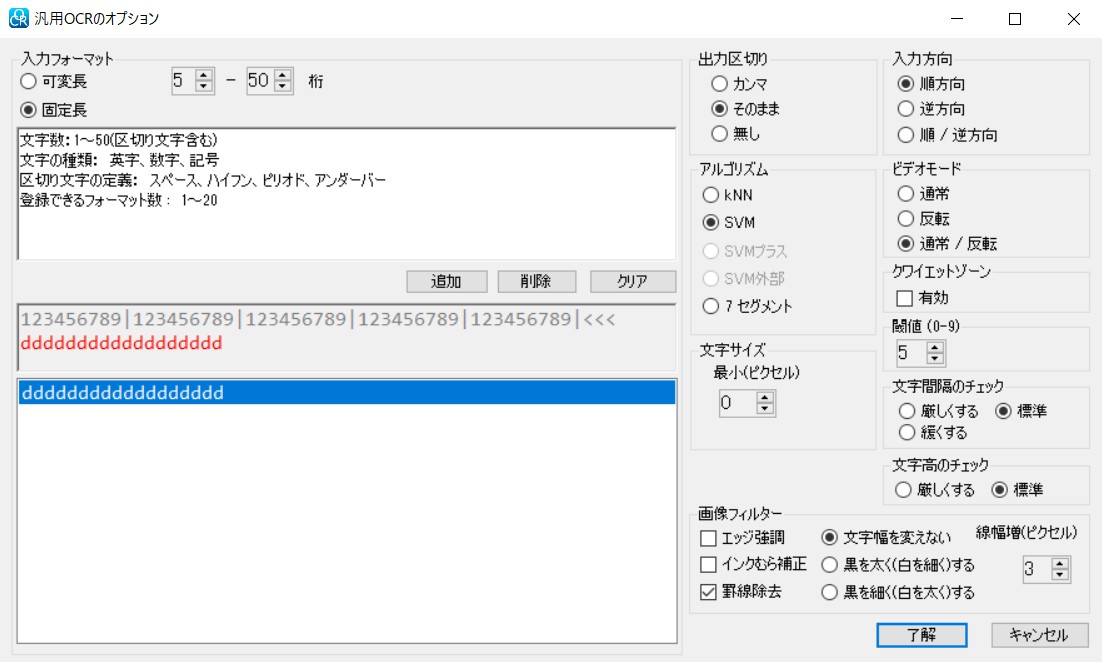Image resolution: width=1102 pixels, height=662 pixels.
Task: Enable インクむら補正 image filter
Action: click(709, 564)
